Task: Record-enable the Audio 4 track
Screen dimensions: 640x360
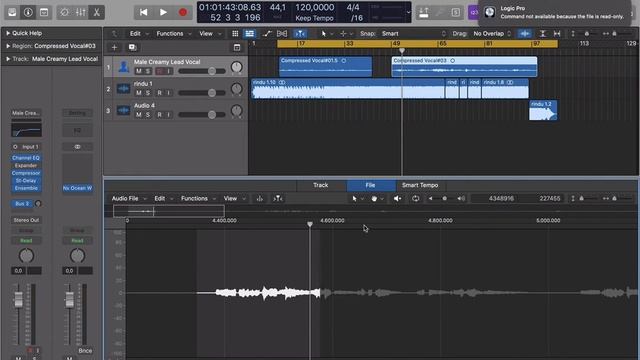Action: (x=160, y=115)
